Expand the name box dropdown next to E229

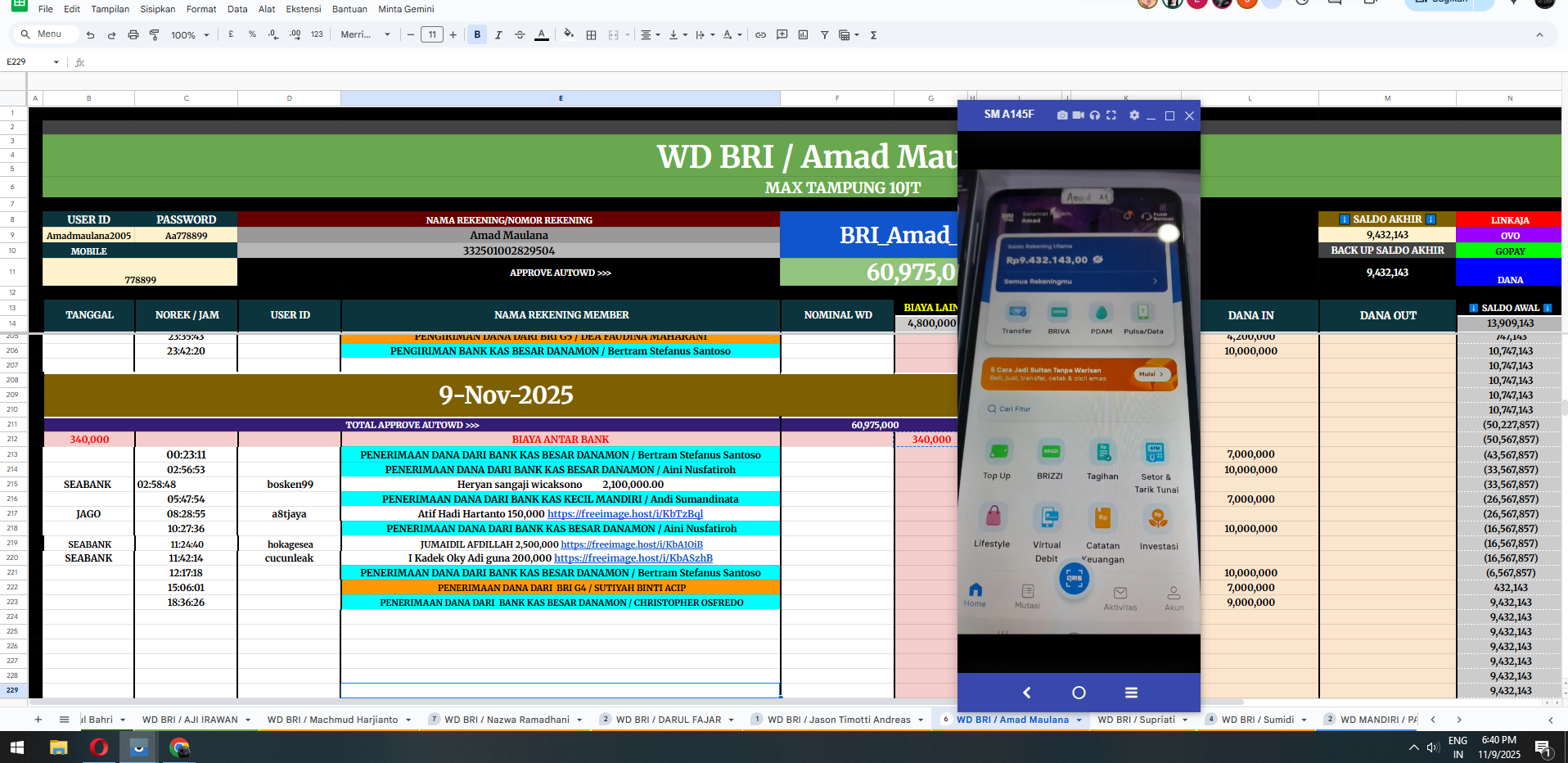click(x=56, y=62)
